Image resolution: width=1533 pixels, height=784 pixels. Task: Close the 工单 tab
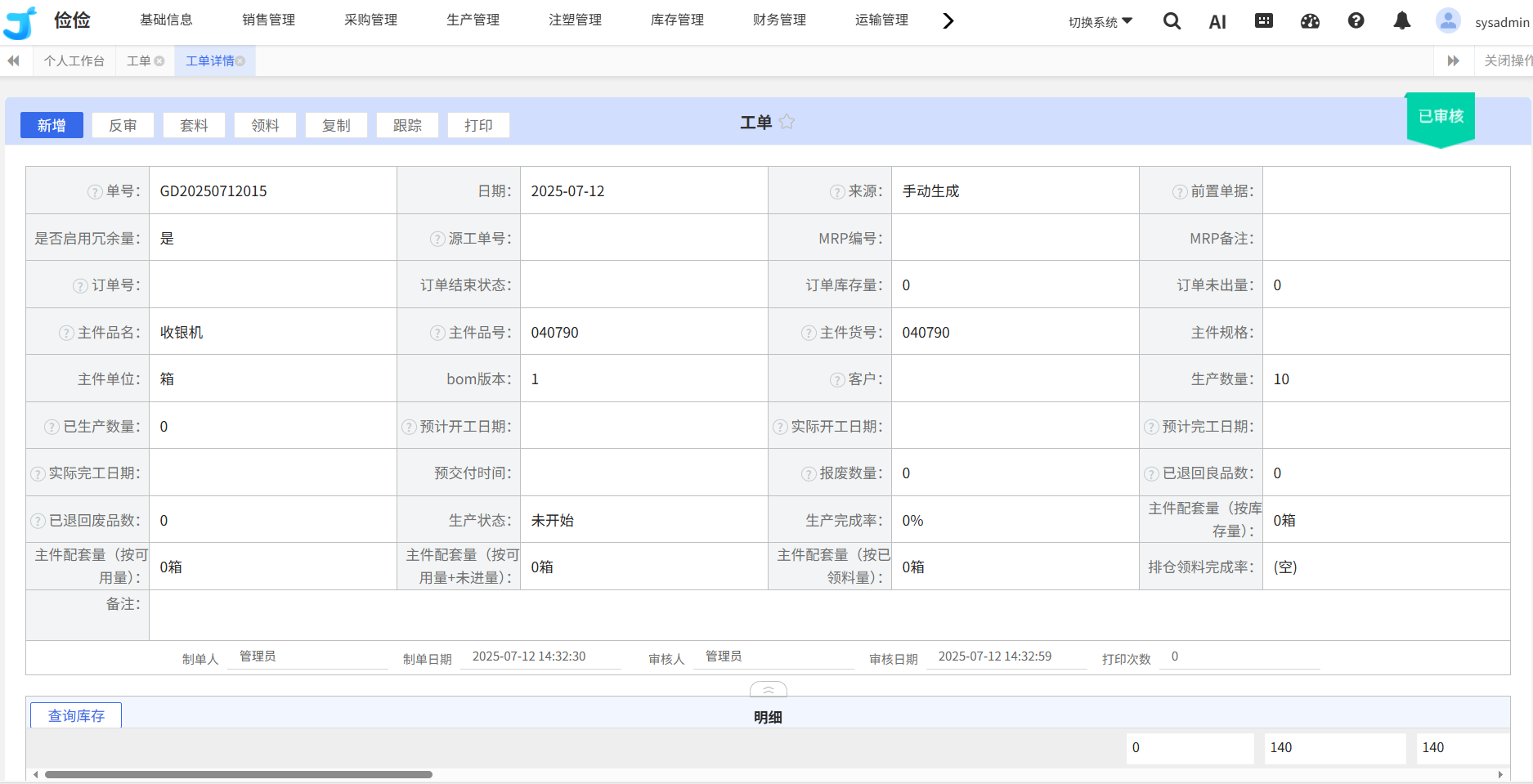tap(159, 61)
